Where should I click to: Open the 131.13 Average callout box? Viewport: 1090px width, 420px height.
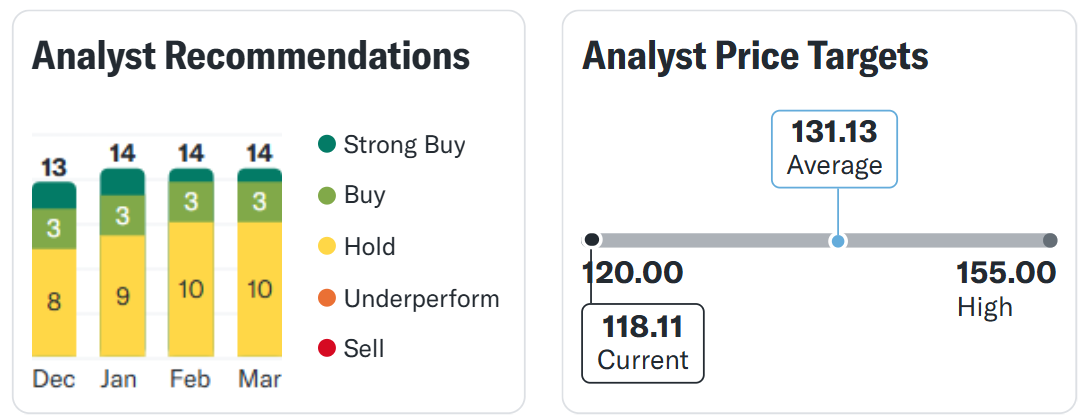pyautogui.click(x=834, y=149)
